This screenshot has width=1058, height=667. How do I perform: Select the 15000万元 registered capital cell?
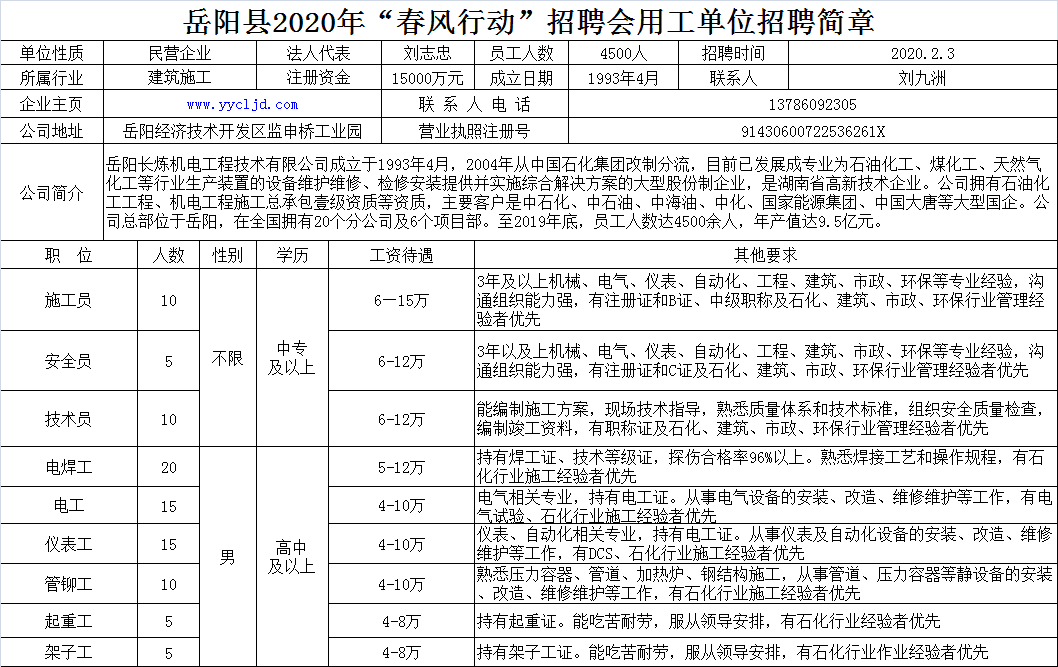[x=428, y=78]
